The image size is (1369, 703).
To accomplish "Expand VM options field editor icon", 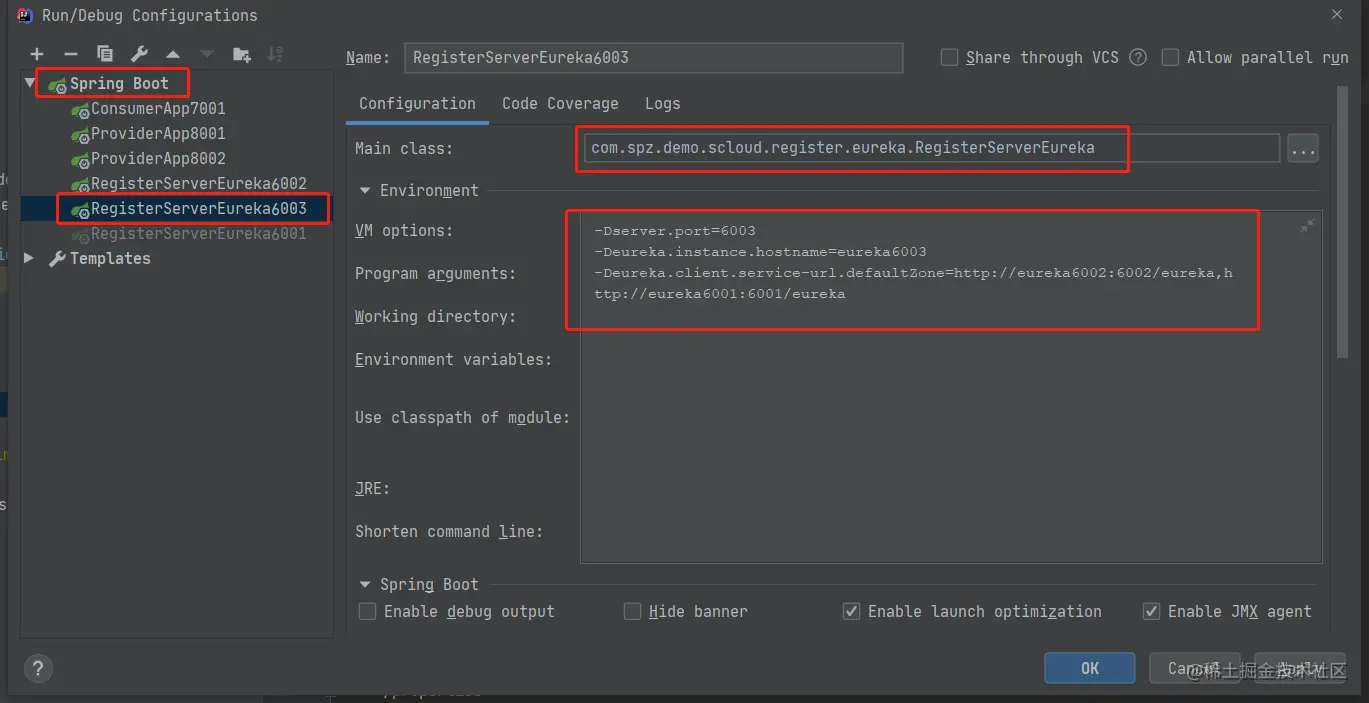I will tap(1306, 227).
